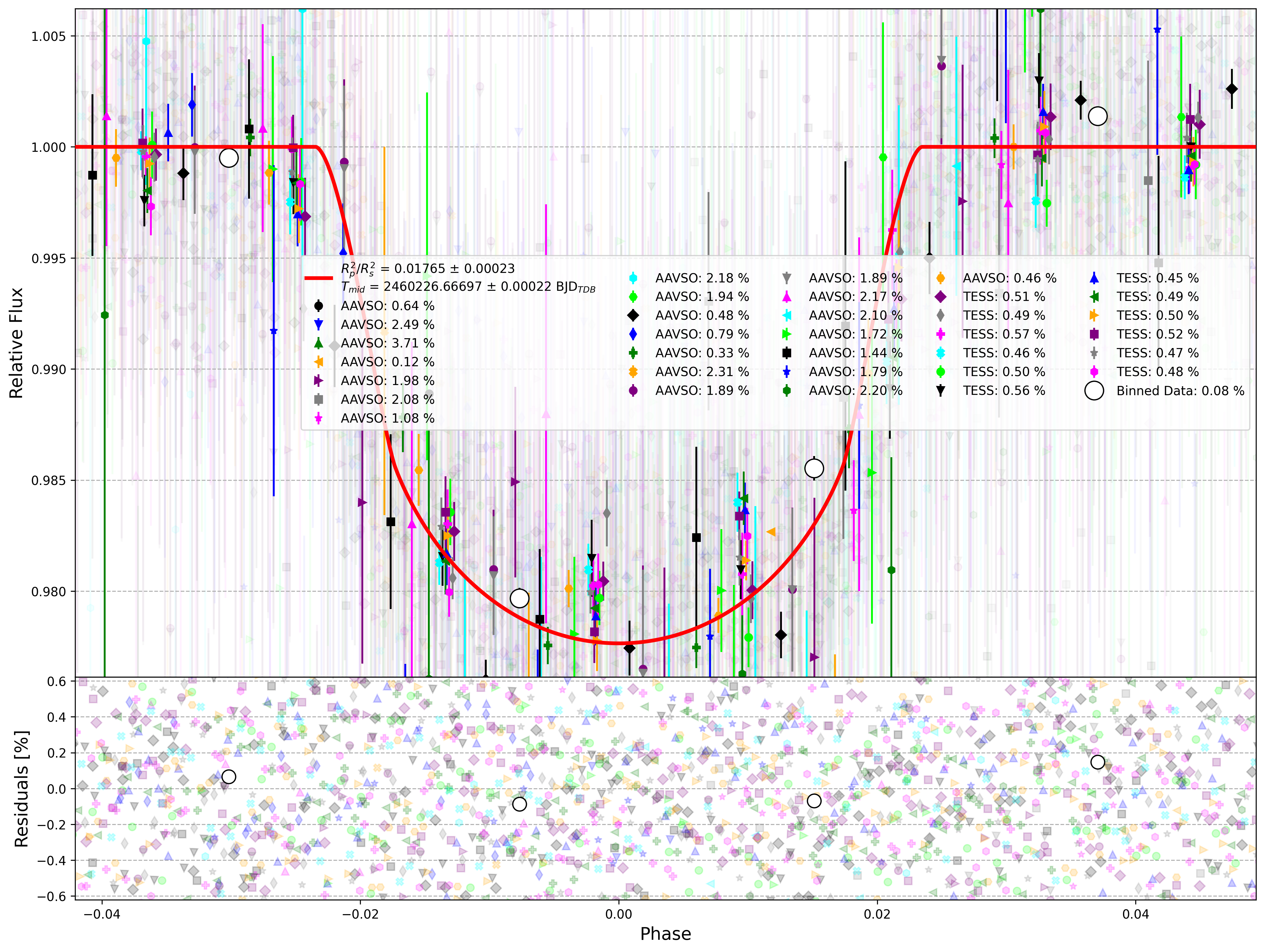
Task: Click the black circle AAVSO 0.64 % marker
Action: (x=318, y=305)
